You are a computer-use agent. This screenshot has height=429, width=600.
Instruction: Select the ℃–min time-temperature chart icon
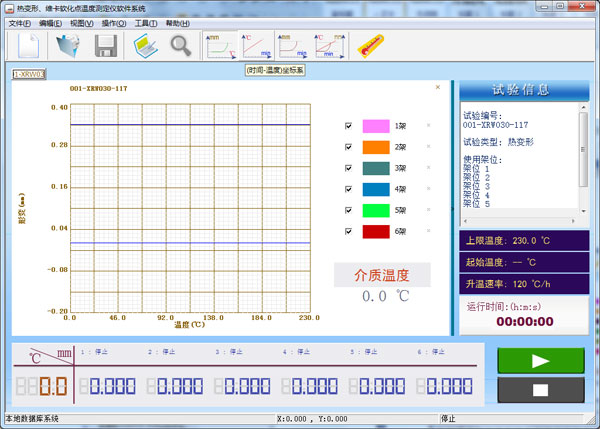255,45
